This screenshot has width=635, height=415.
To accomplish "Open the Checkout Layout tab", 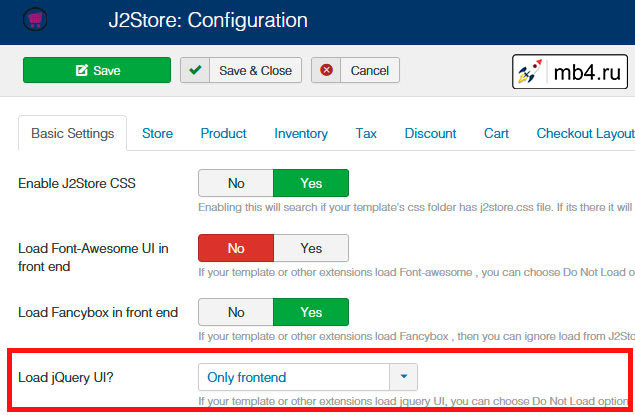I will [586, 133].
